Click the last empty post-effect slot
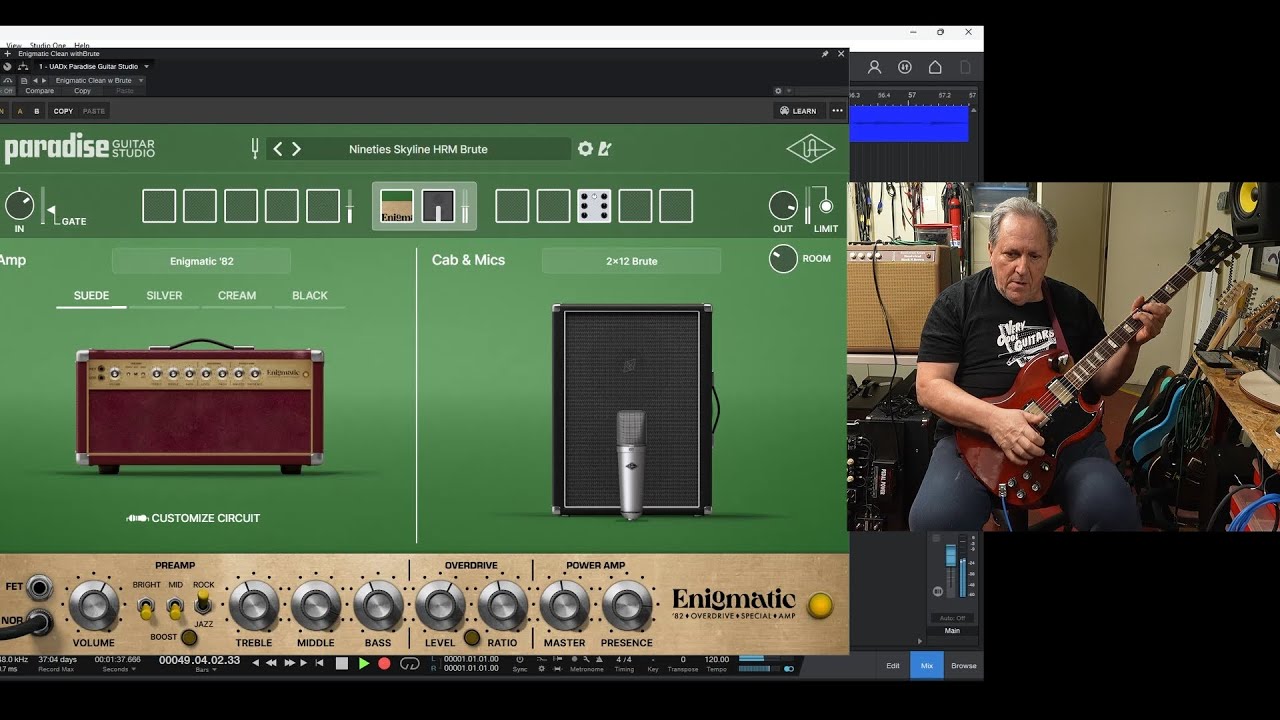Viewport: 1280px width, 720px height. tap(676, 206)
